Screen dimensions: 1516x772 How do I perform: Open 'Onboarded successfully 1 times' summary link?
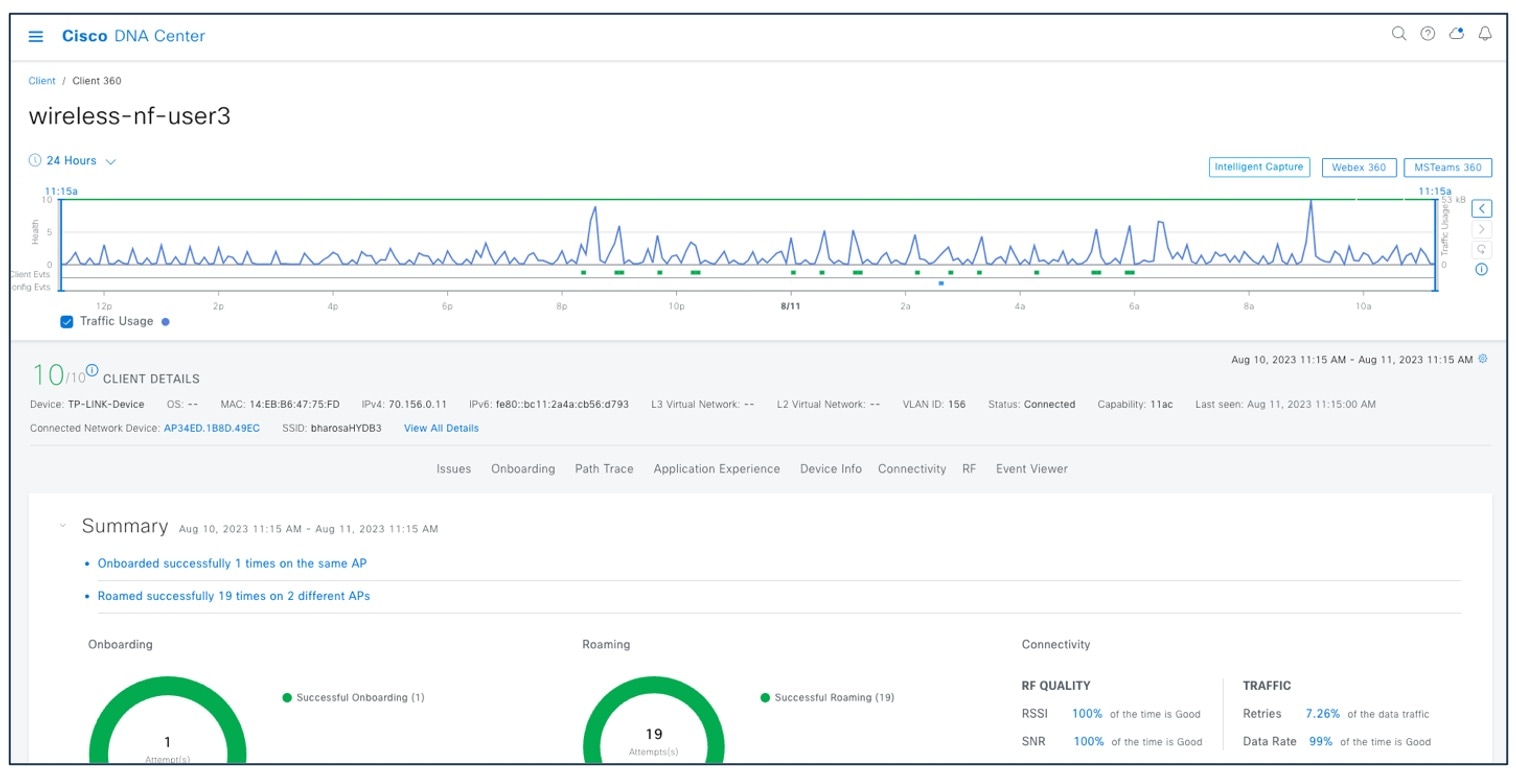pyautogui.click(x=232, y=563)
